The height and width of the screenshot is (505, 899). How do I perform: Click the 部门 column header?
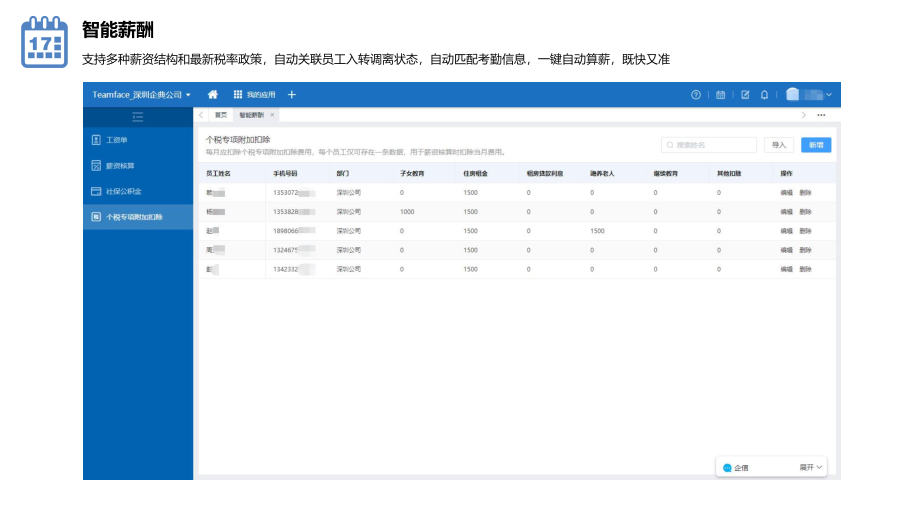coord(343,173)
